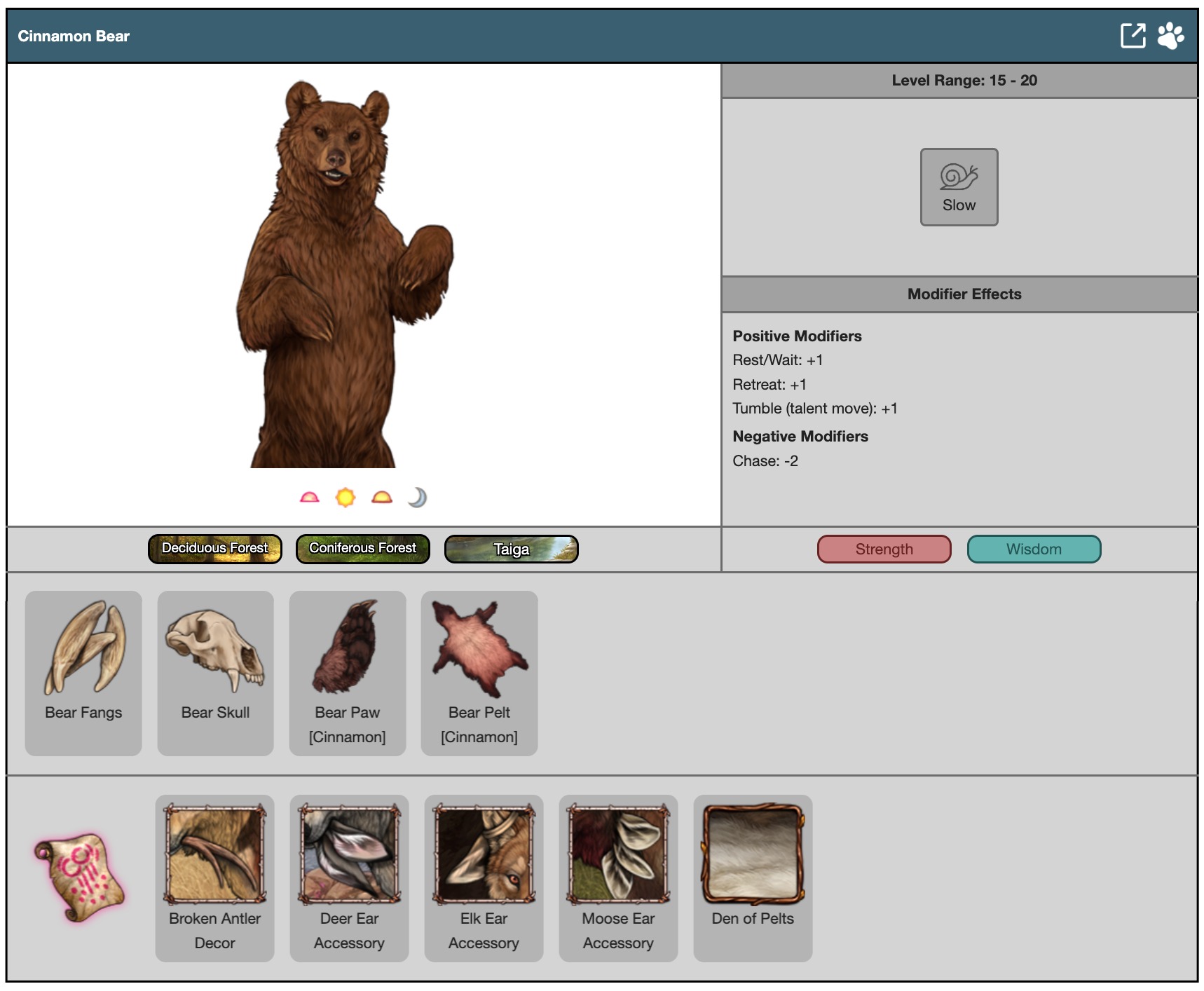Select the night crescent moon icon
This screenshot has width=1204, height=991.
[x=418, y=498]
